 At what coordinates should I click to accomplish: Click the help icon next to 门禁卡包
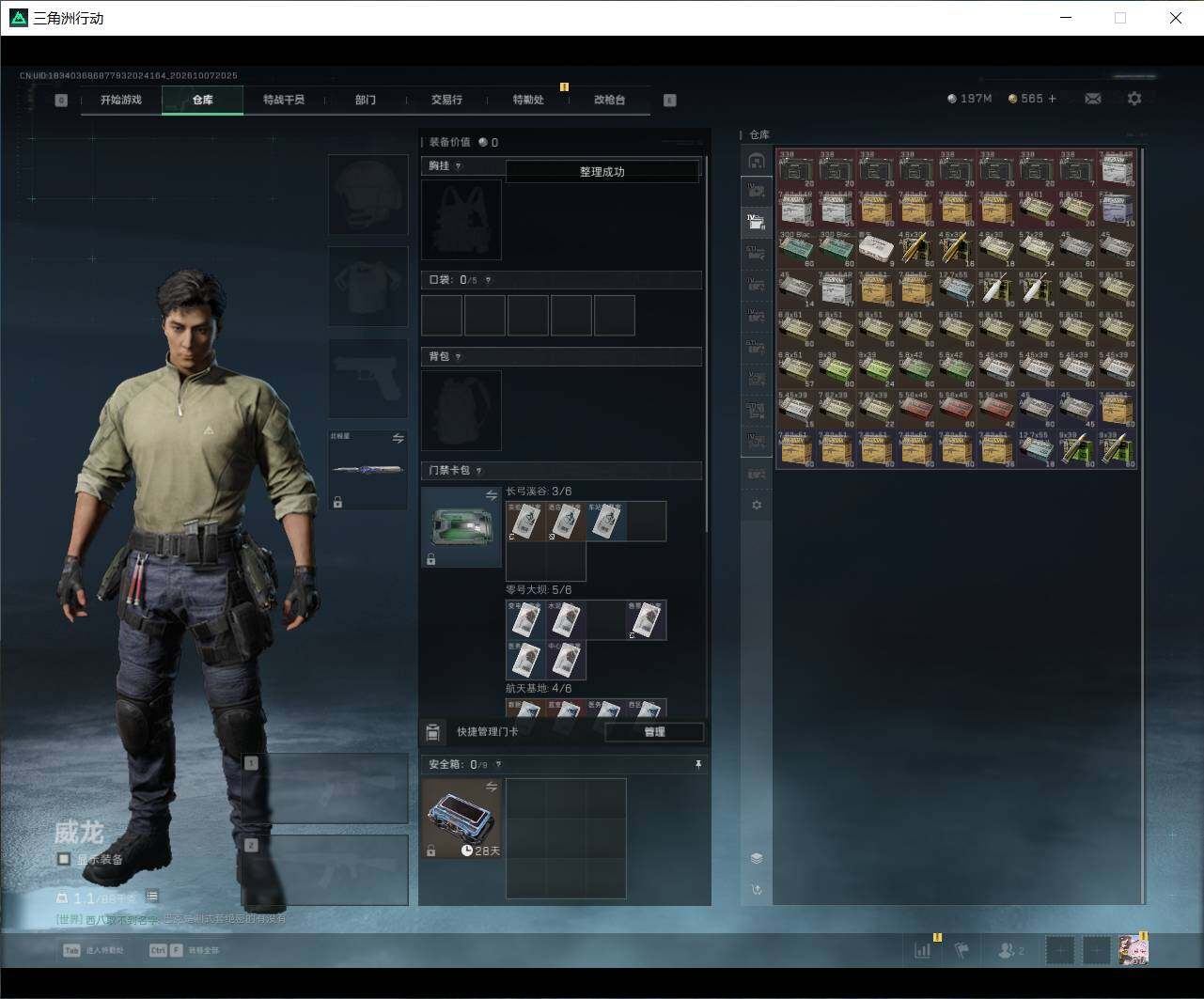coord(479,471)
